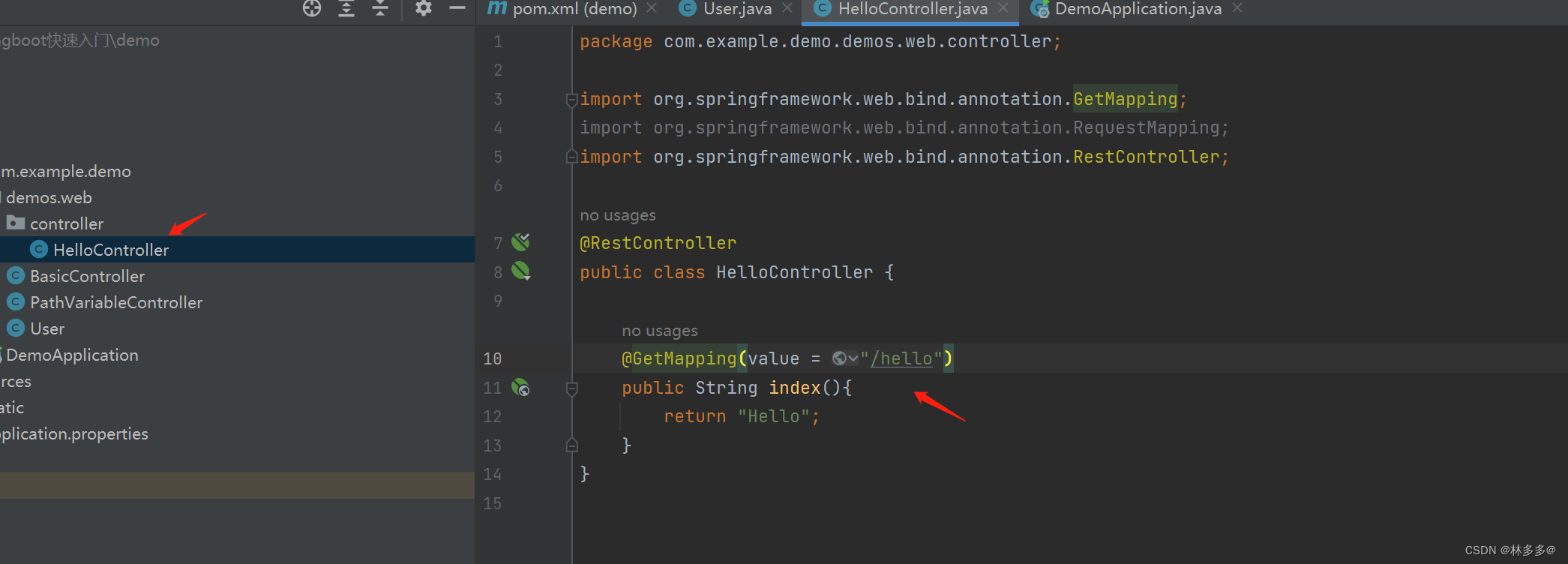The height and width of the screenshot is (564, 1568).
Task: Open the URL globe dropdown before "/hello"
Action: (x=845, y=358)
